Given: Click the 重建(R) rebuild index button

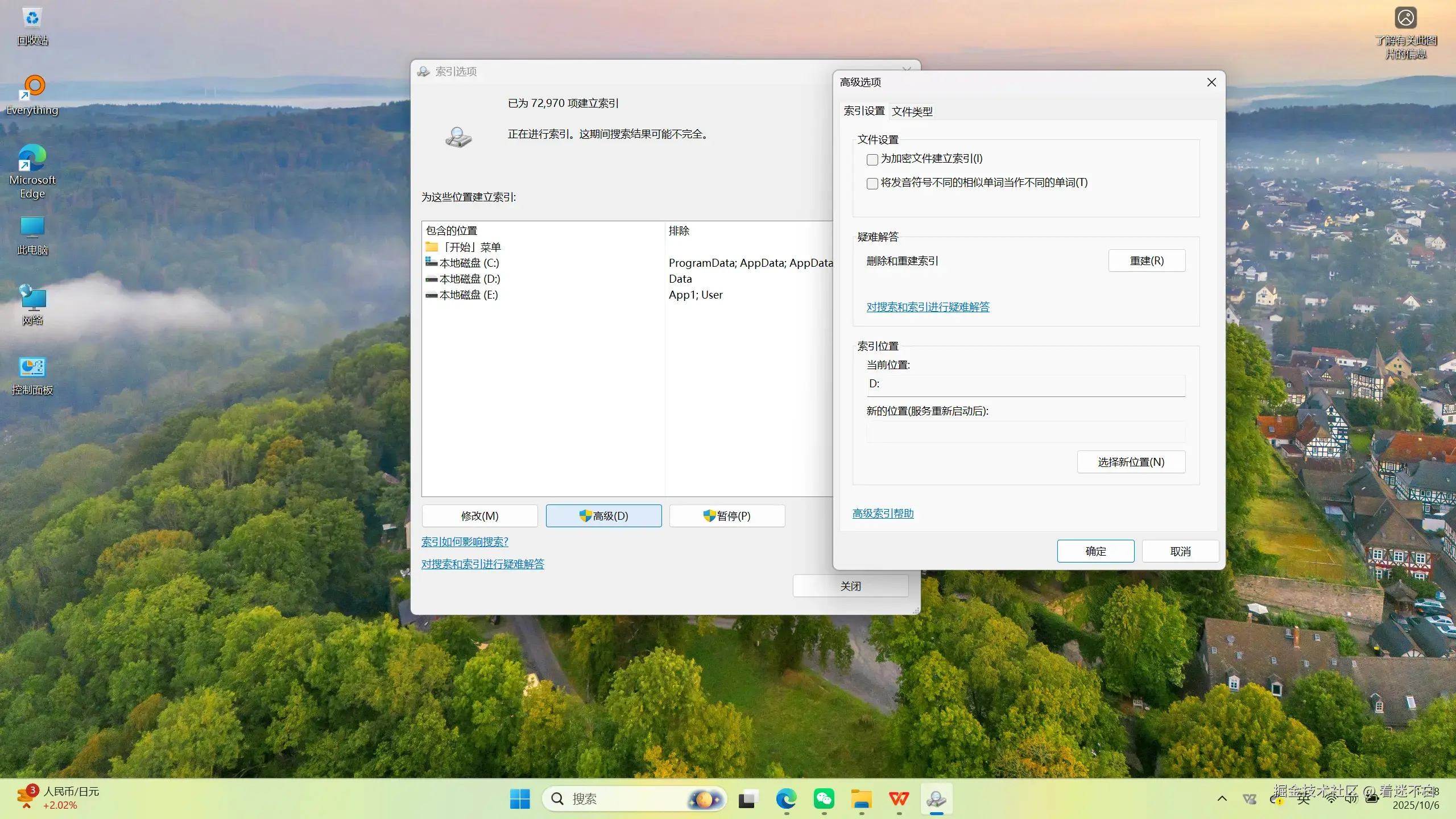Looking at the screenshot, I should point(1147,261).
